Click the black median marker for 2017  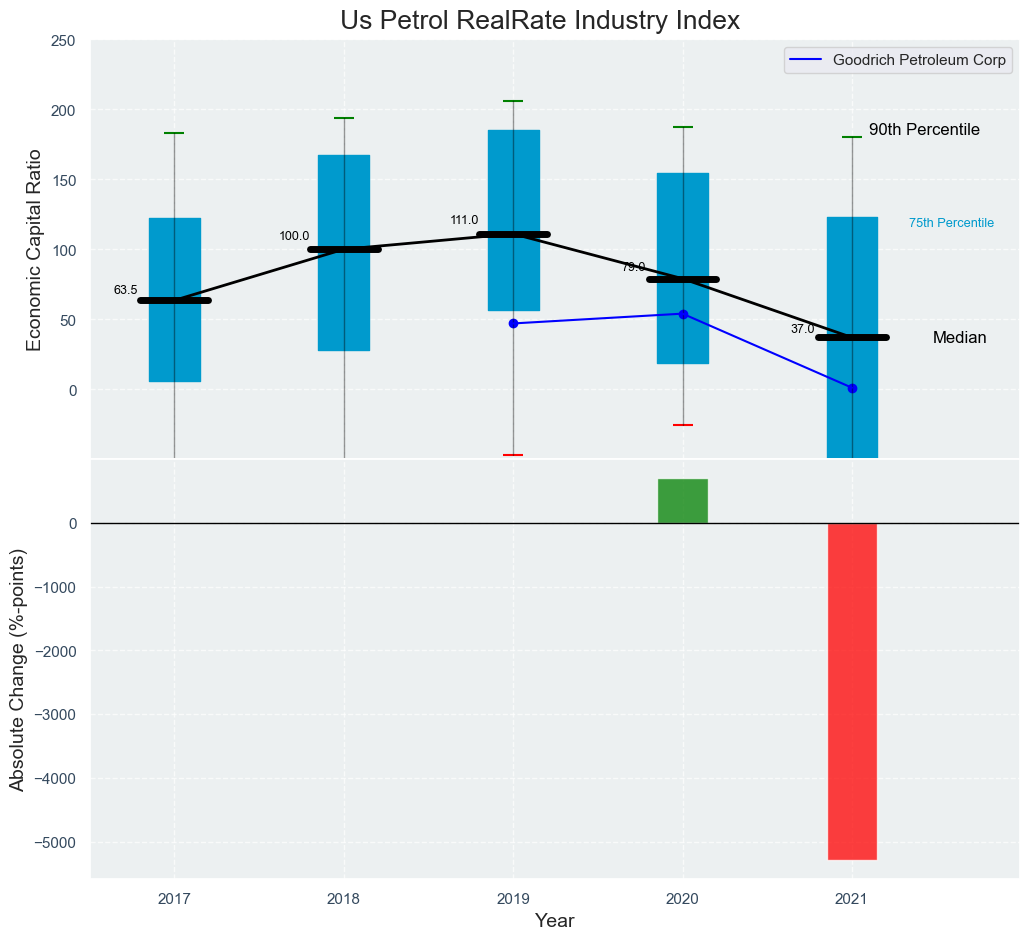[175, 301]
